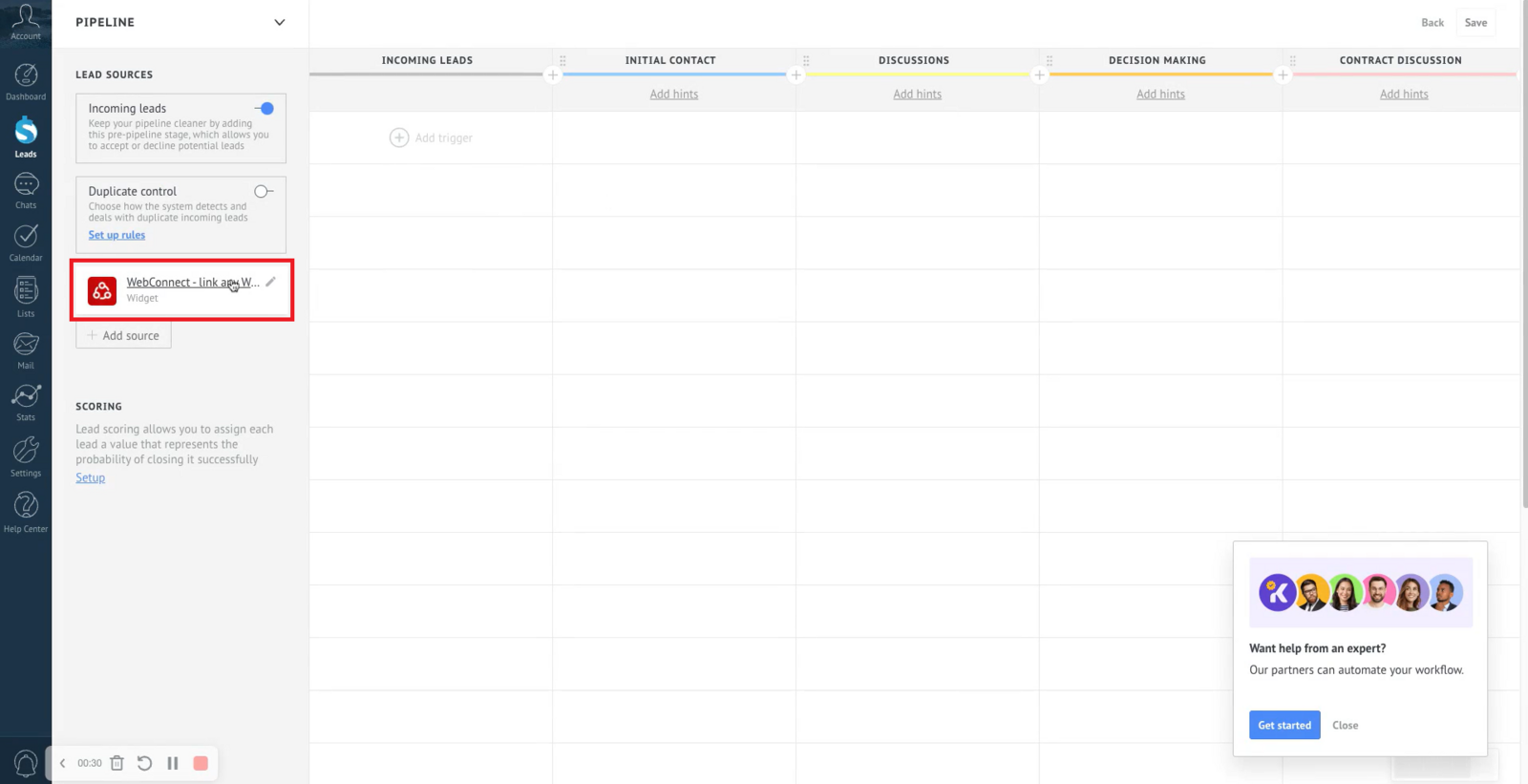Viewport: 1528px width, 784px height.
Task: Open the Stats section
Action: pos(26,402)
